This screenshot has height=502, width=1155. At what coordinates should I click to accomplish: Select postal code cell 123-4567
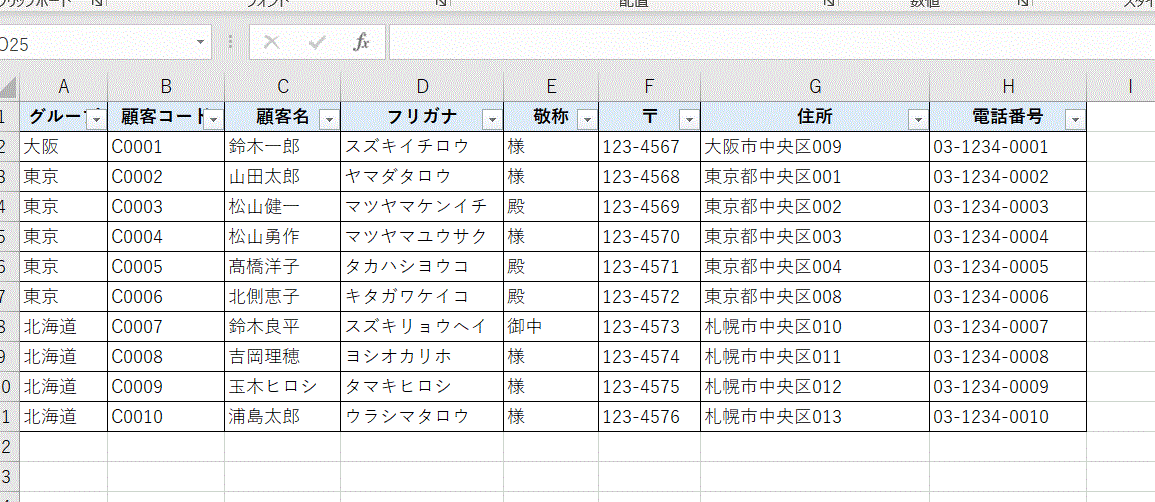pyautogui.click(x=649, y=146)
